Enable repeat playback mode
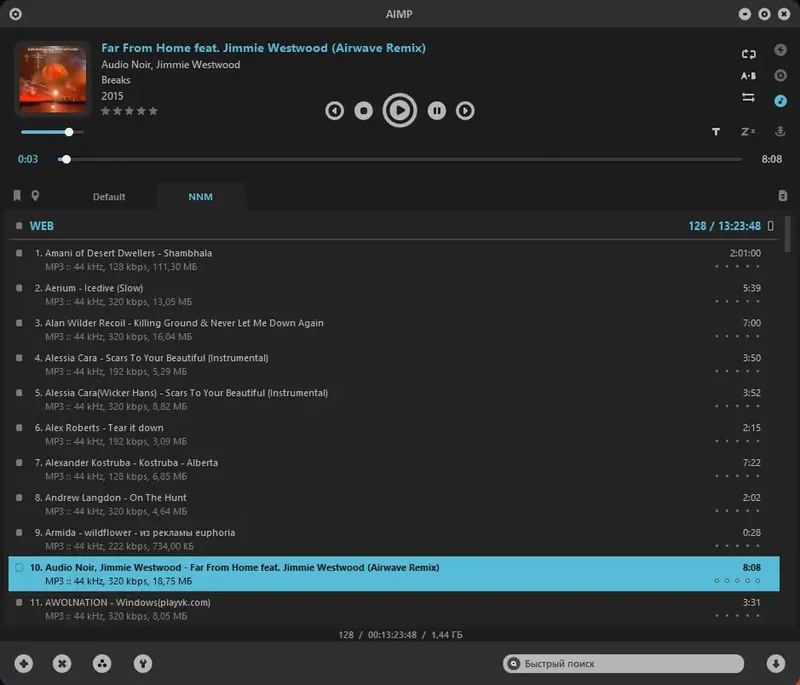800x685 pixels. pos(748,54)
